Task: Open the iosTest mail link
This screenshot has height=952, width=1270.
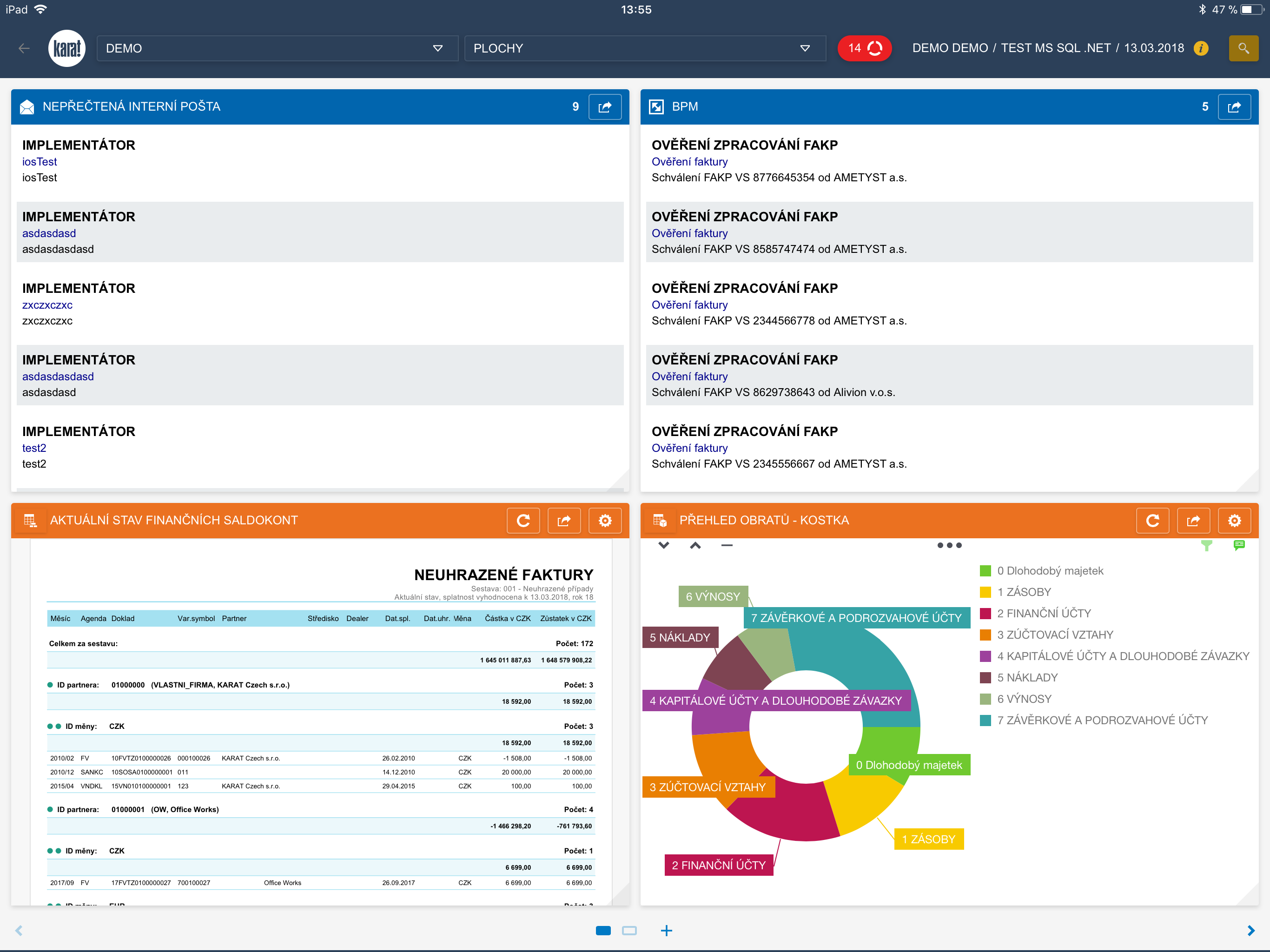Action: (x=40, y=162)
